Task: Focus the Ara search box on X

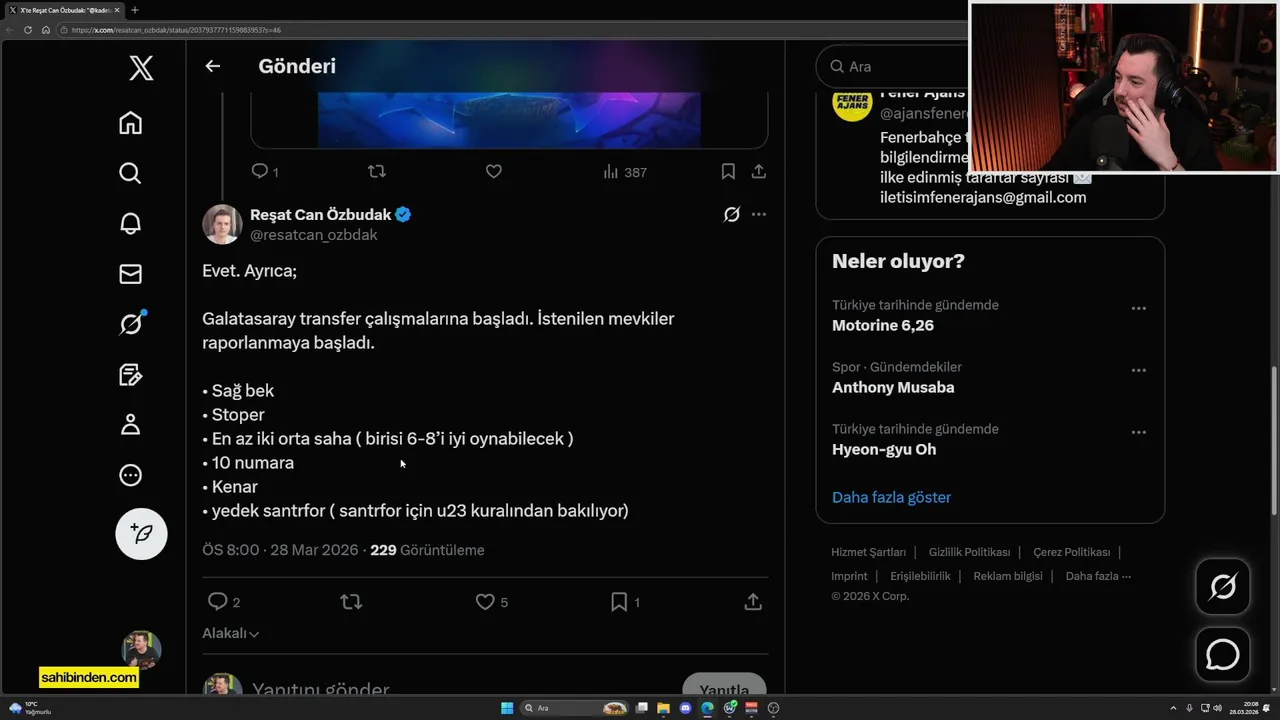Action: click(890, 66)
